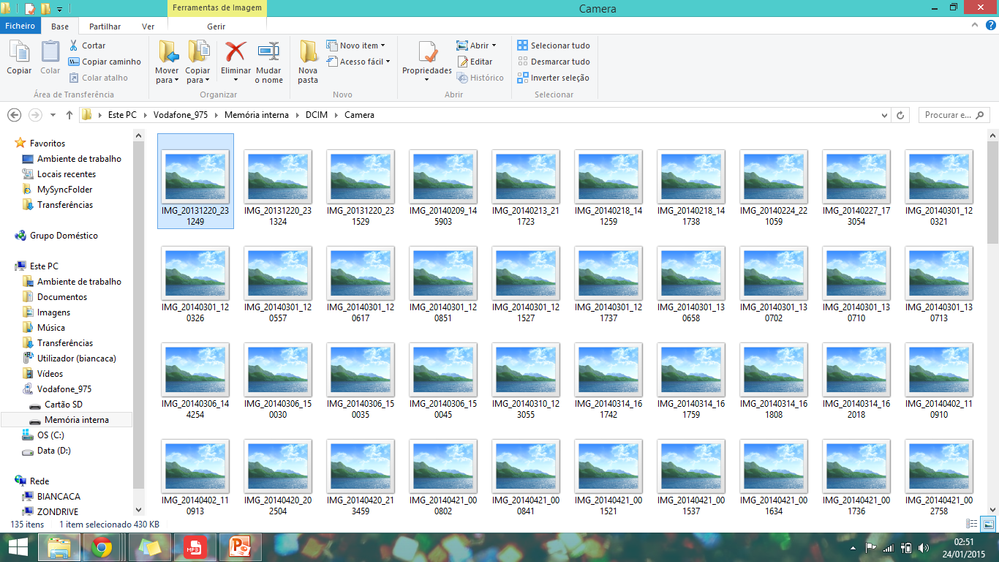Select Cartão SD in navigation tree

(63, 404)
